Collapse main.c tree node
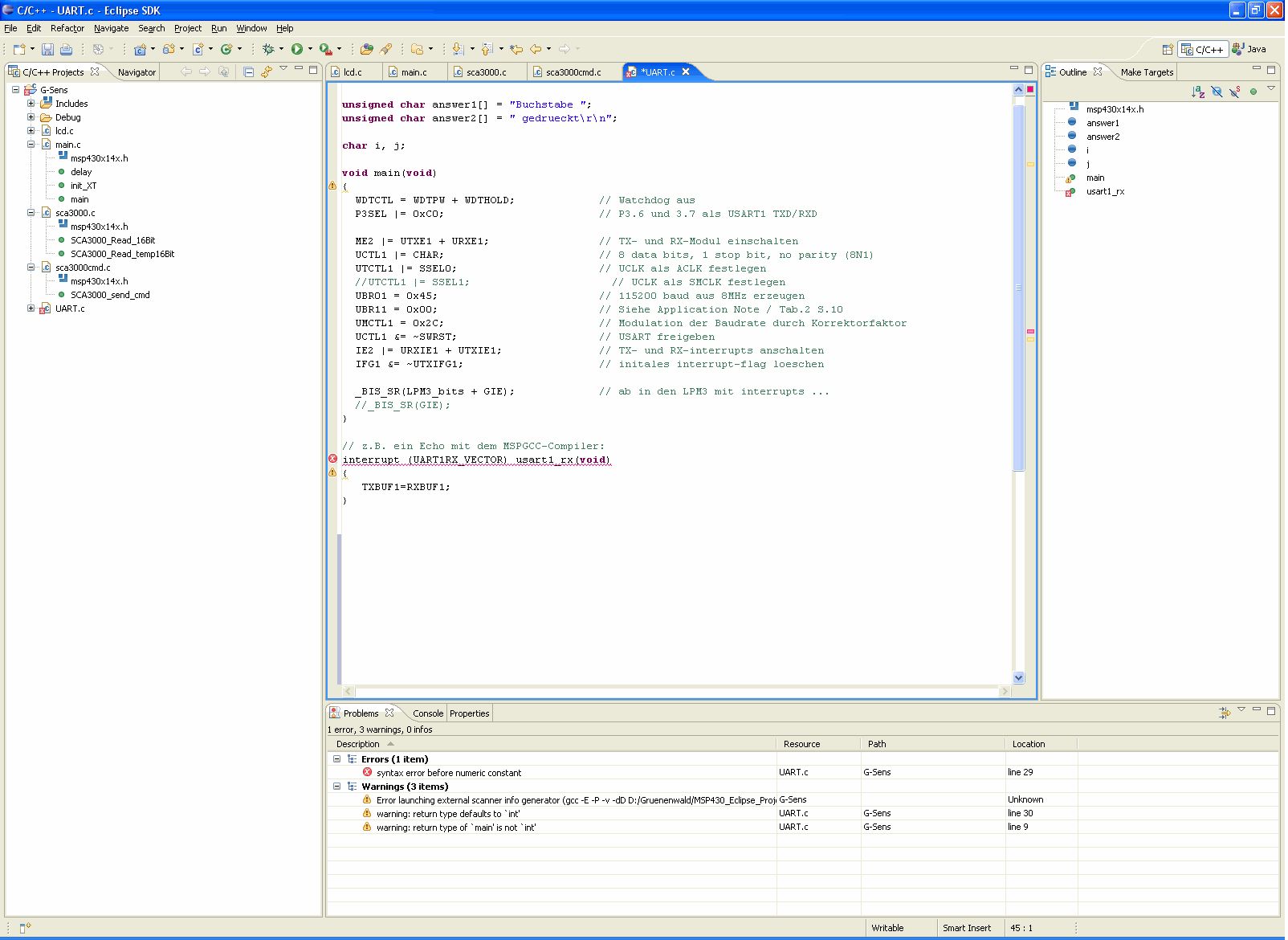This screenshot has width=1288, height=940. pos(31,145)
